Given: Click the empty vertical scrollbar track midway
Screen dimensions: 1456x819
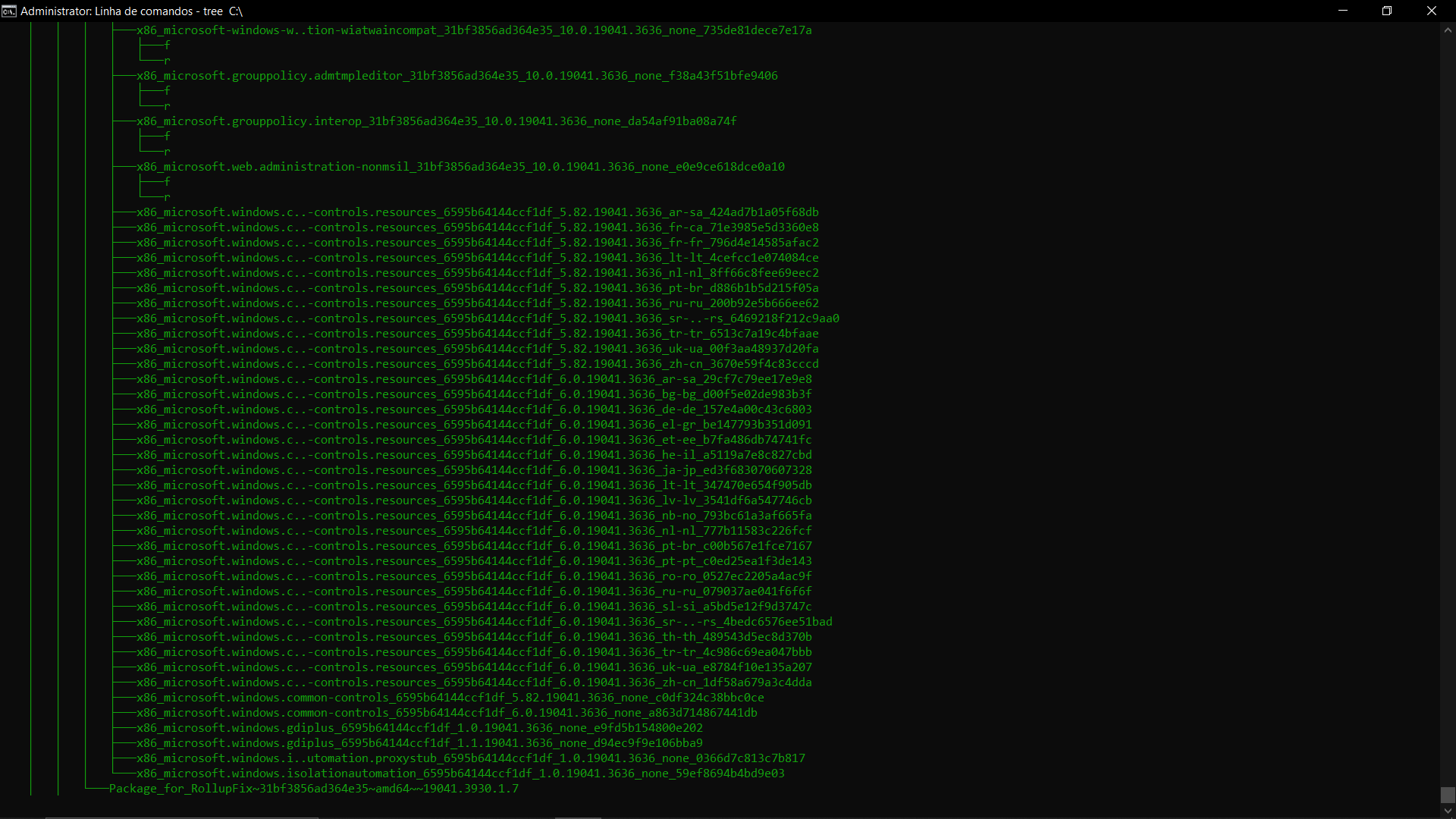Looking at the screenshot, I should 1448,409.
